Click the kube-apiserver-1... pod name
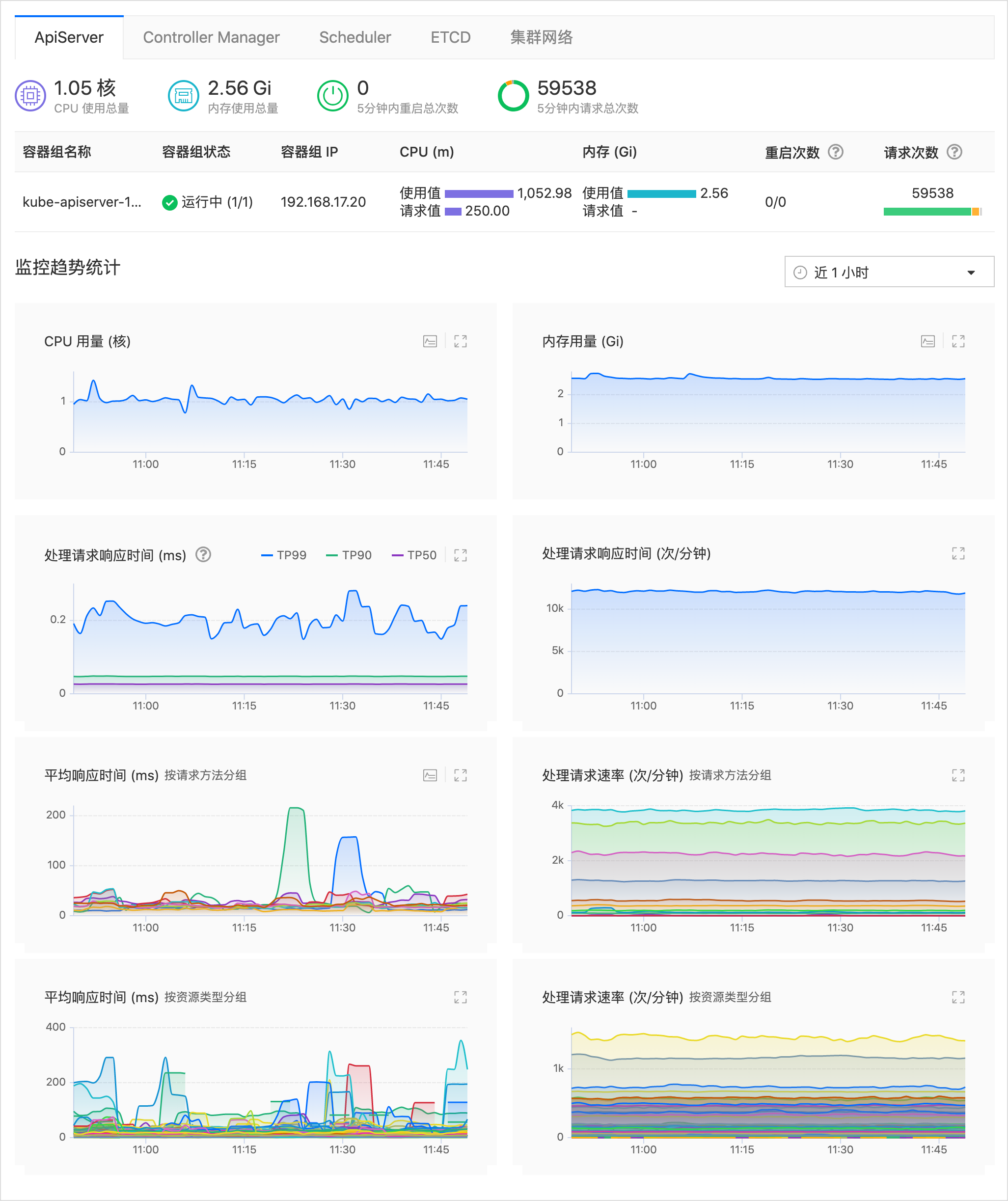The image size is (1008, 1201). click(x=82, y=202)
